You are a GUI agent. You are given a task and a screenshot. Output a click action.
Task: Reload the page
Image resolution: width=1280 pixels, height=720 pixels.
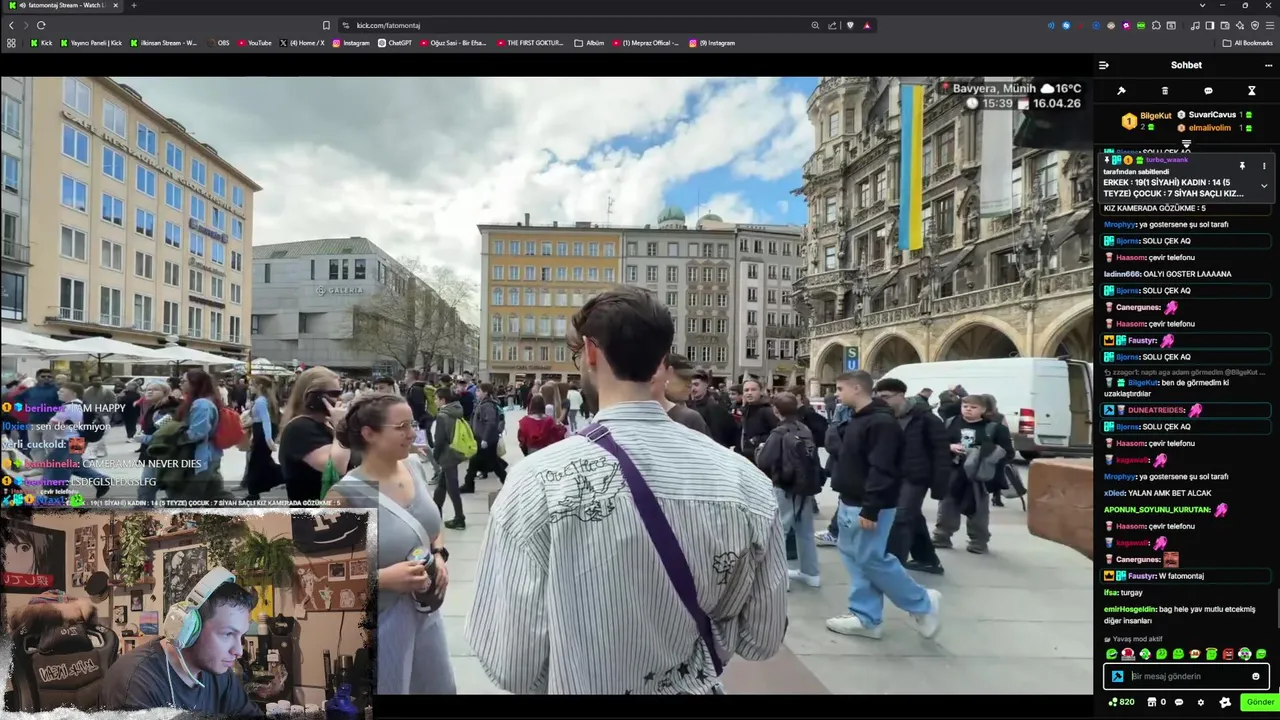point(41,25)
